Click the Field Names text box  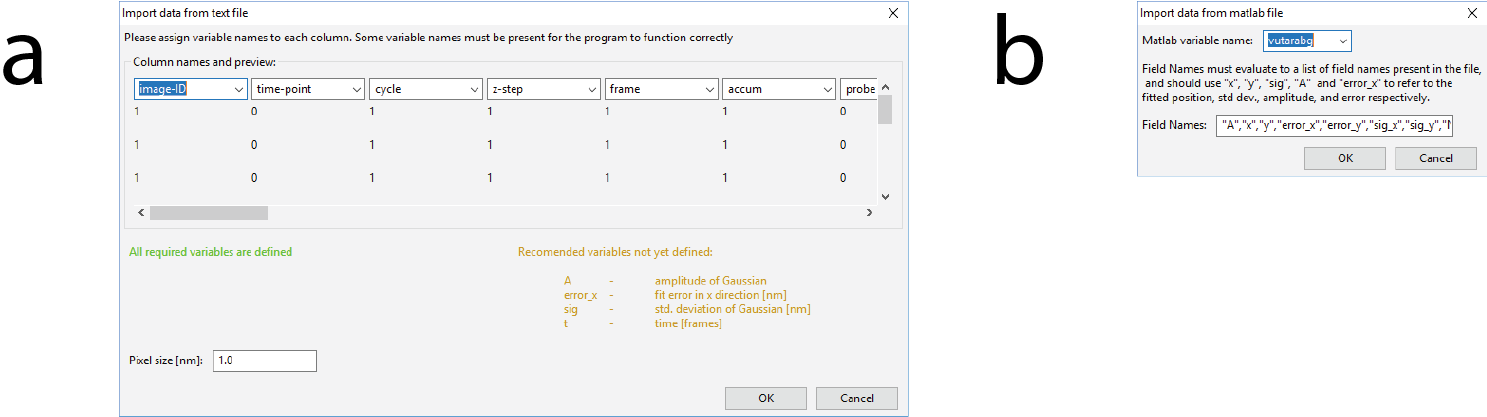1335,126
